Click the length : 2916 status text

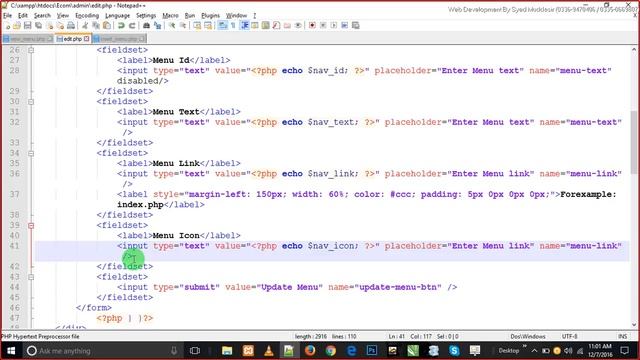[311, 336]
